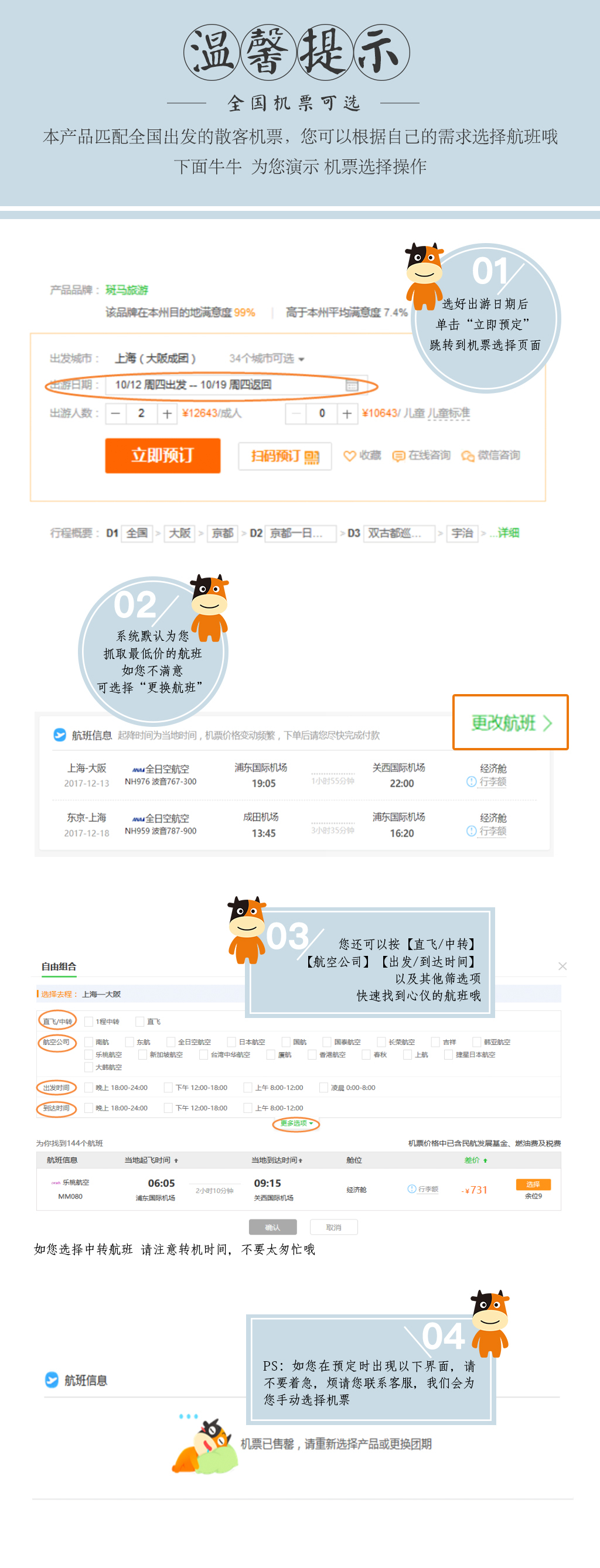Click the D1 京都 itinerary stop
This screenshot has height=1568, width=600.
tap(222, 534)
